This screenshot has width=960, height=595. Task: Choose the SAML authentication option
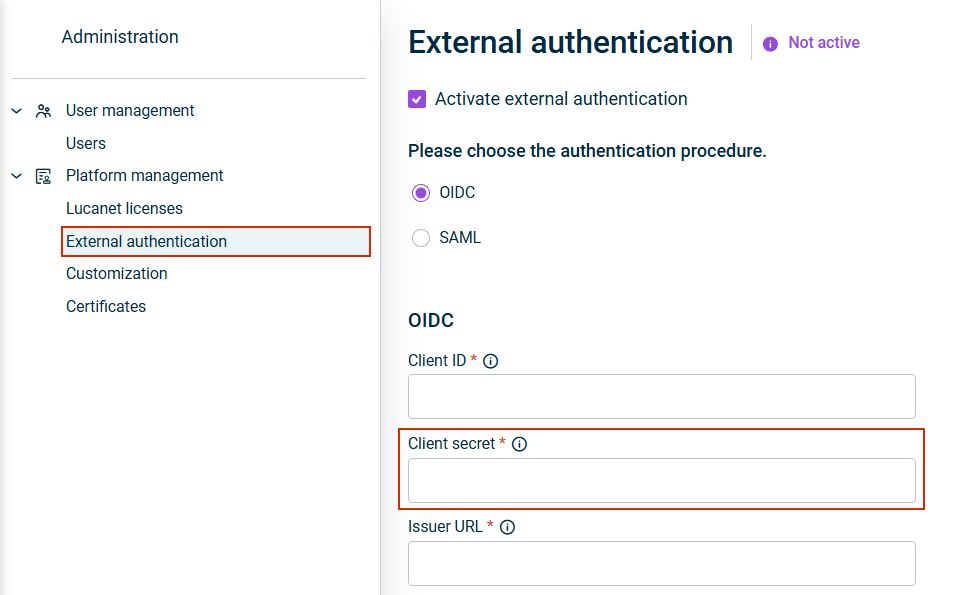[x=421, y=238]
